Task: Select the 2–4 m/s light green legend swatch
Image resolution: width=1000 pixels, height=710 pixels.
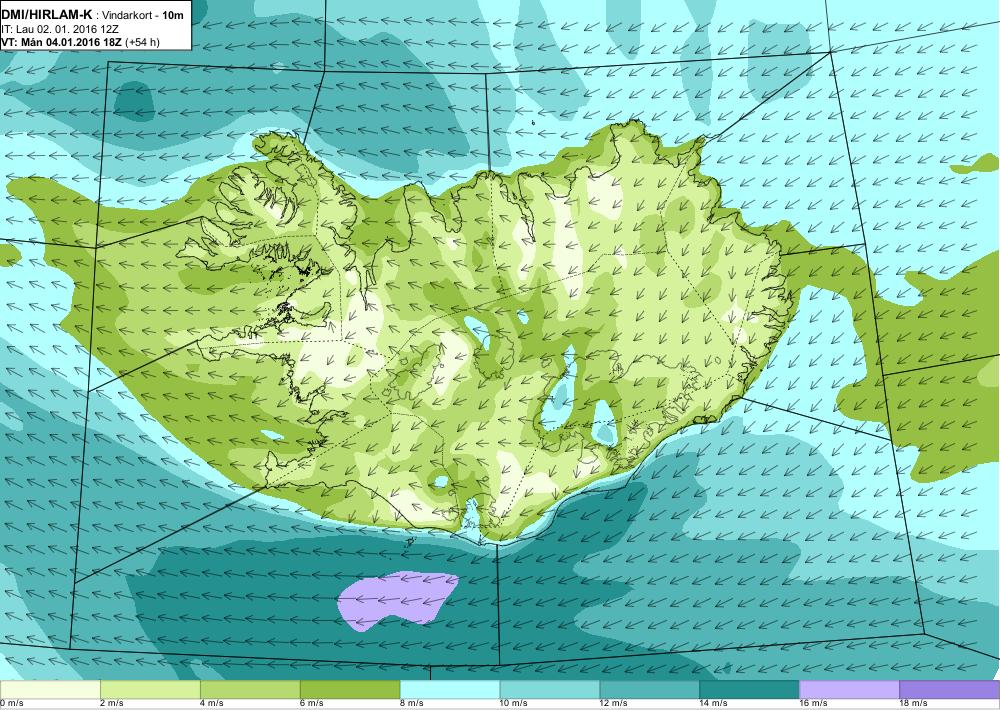Action: coord(150,689)
